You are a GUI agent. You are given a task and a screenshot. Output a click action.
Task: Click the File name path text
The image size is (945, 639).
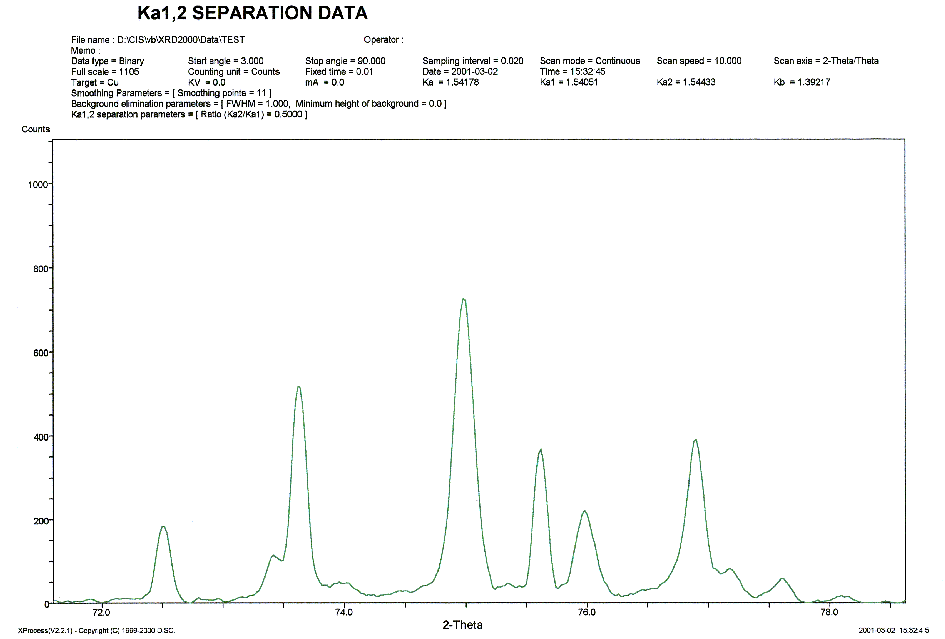pos(158,40)
